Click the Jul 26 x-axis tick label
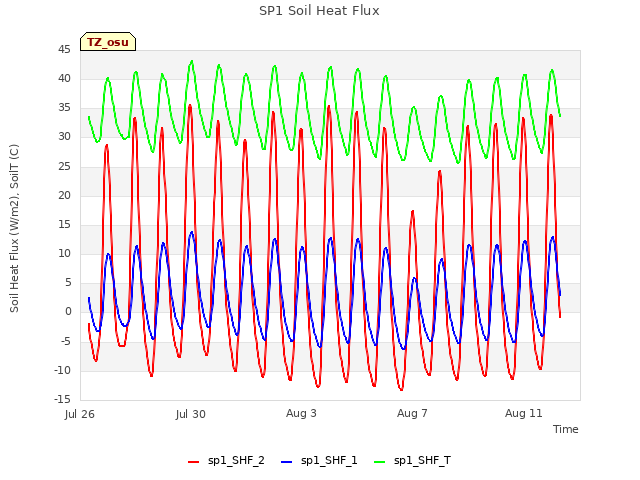Viewport: 640px width, 480px height. tap(80, 414)
